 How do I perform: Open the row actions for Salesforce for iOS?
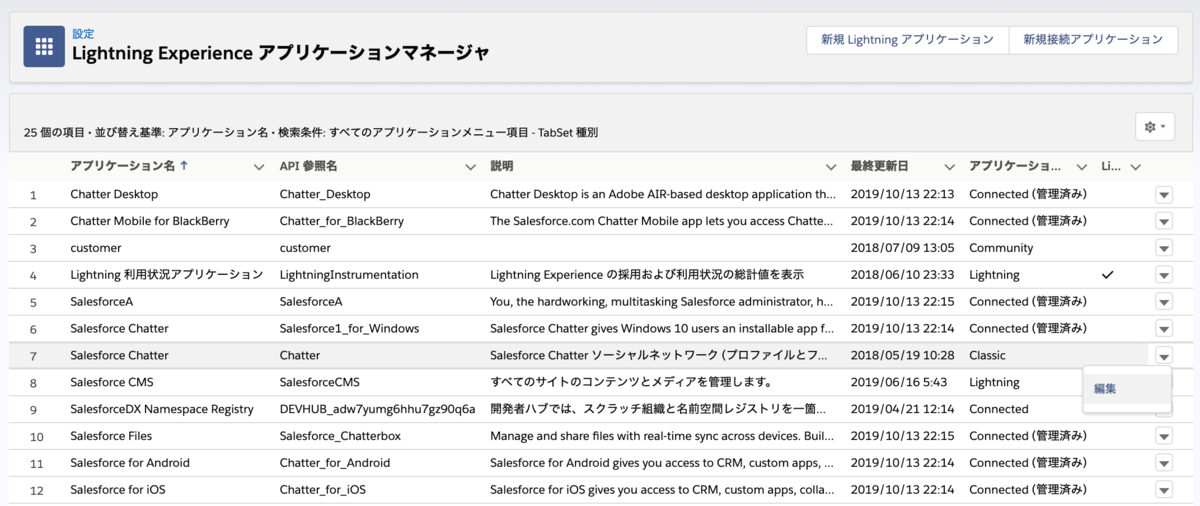[1164, 490]
